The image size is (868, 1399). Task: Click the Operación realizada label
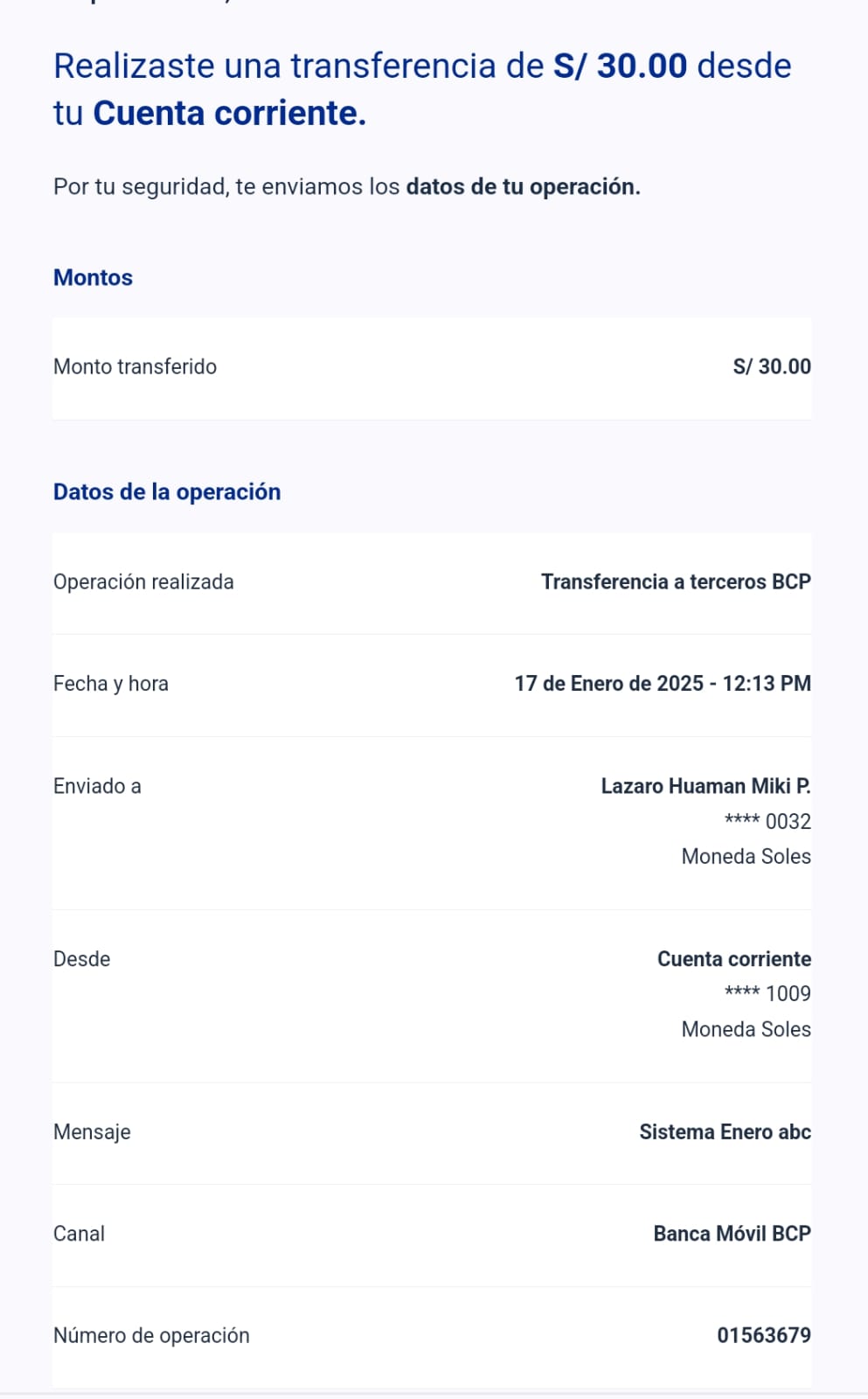[143, 582]
